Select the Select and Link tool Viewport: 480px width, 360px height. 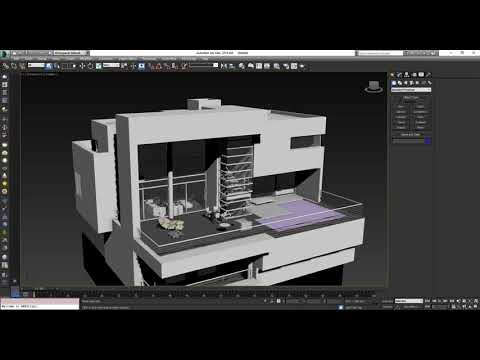click(6, 66)
